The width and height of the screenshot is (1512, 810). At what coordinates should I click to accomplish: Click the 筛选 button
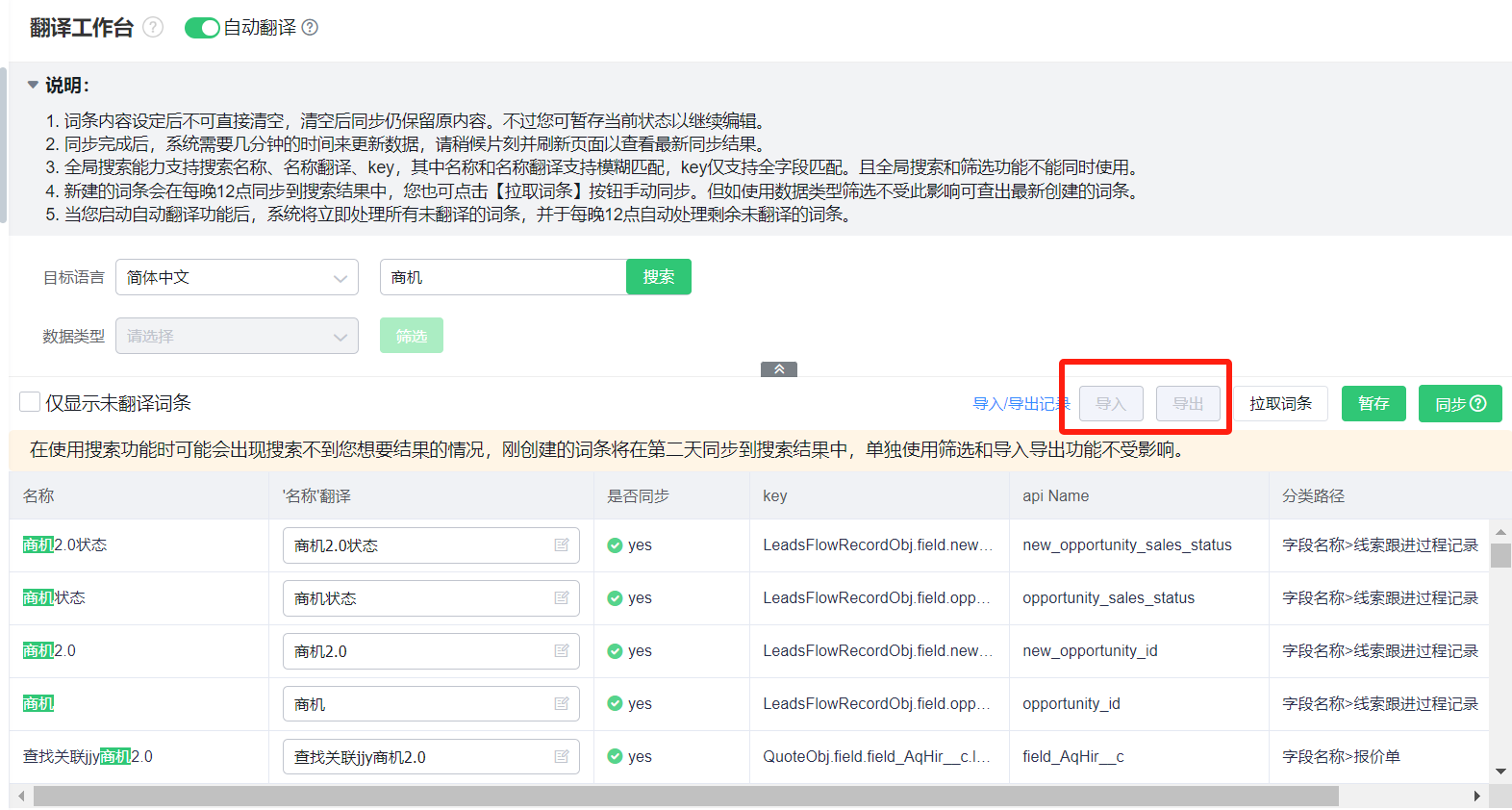point(412,336)
